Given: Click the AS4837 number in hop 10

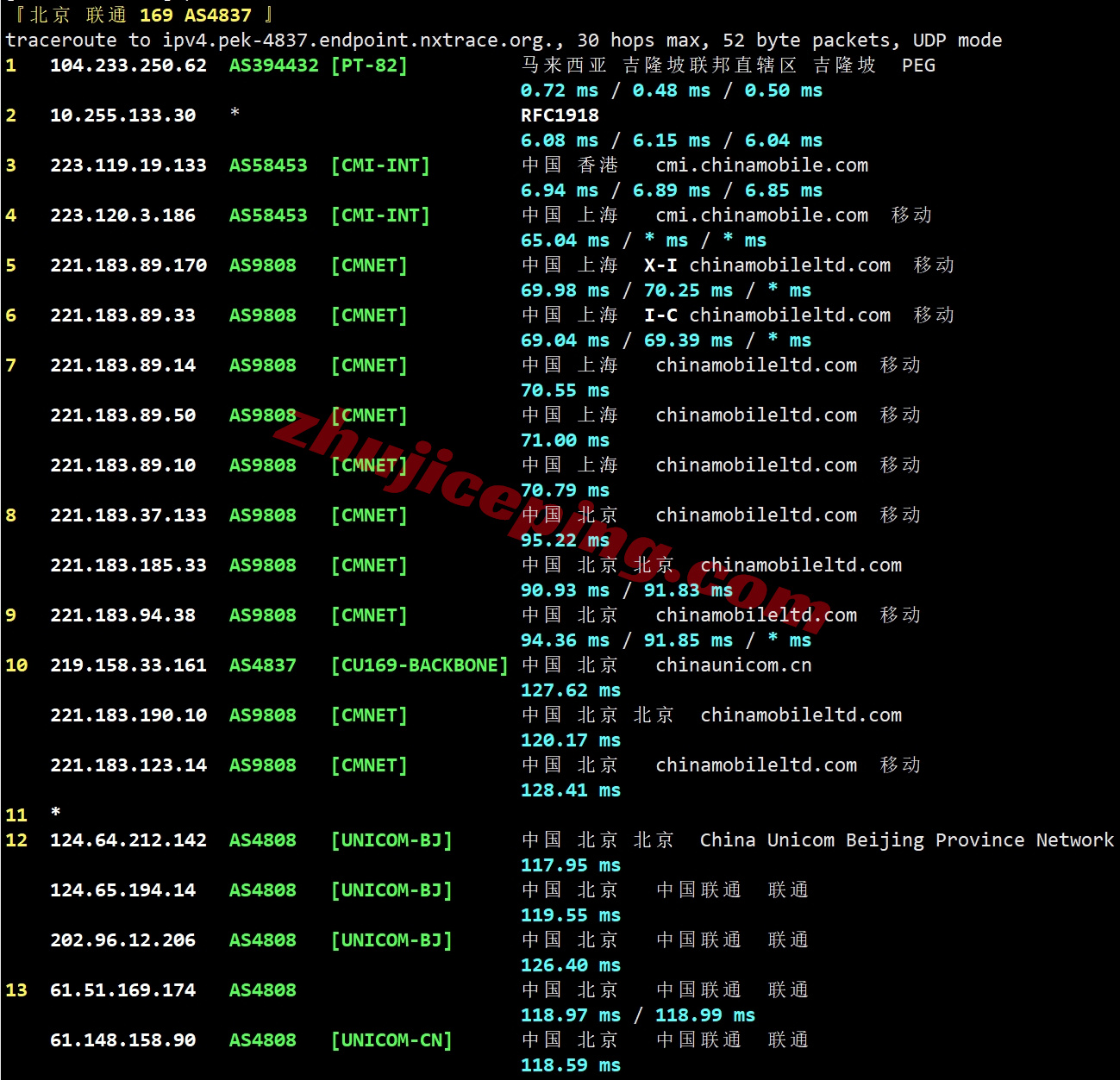Looking at the screenshot, I should [x=262, y=665].
